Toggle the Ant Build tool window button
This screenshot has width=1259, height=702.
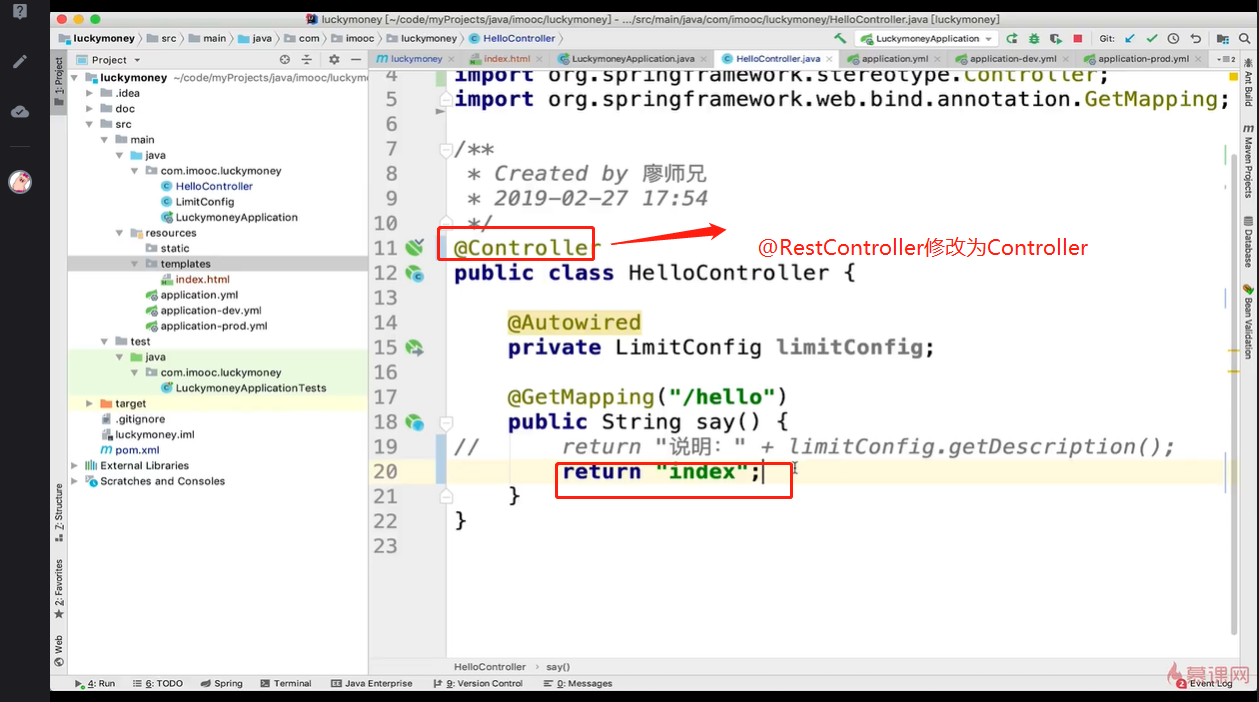click(x=1248, y=81)
